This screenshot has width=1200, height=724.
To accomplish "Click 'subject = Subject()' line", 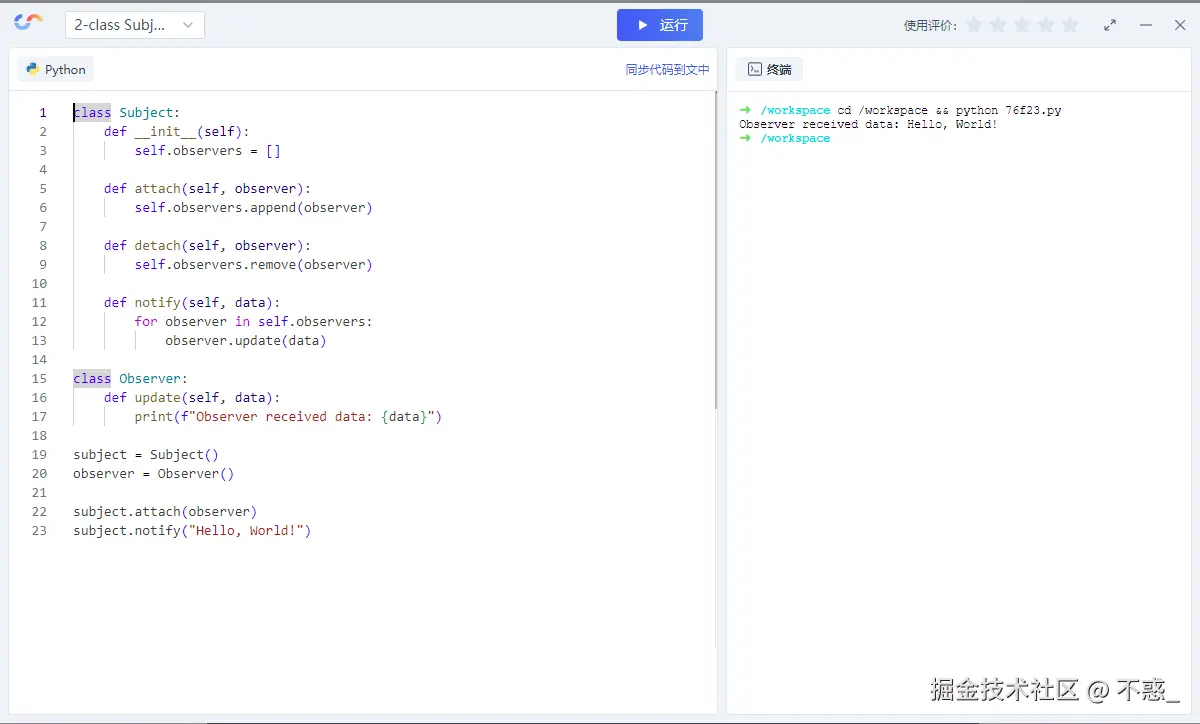I will coord(146,455).
